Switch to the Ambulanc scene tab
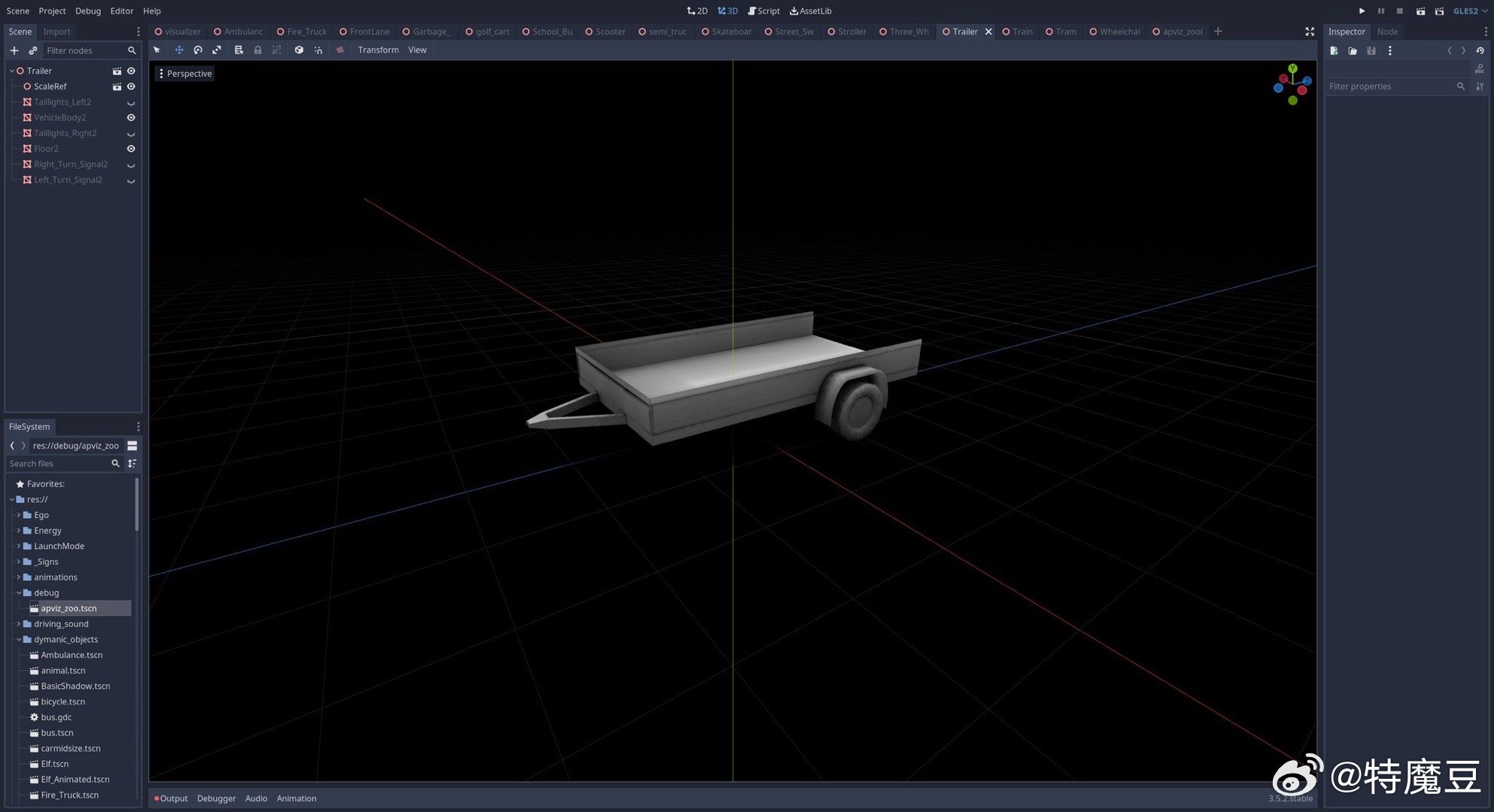 coord(242,32)
